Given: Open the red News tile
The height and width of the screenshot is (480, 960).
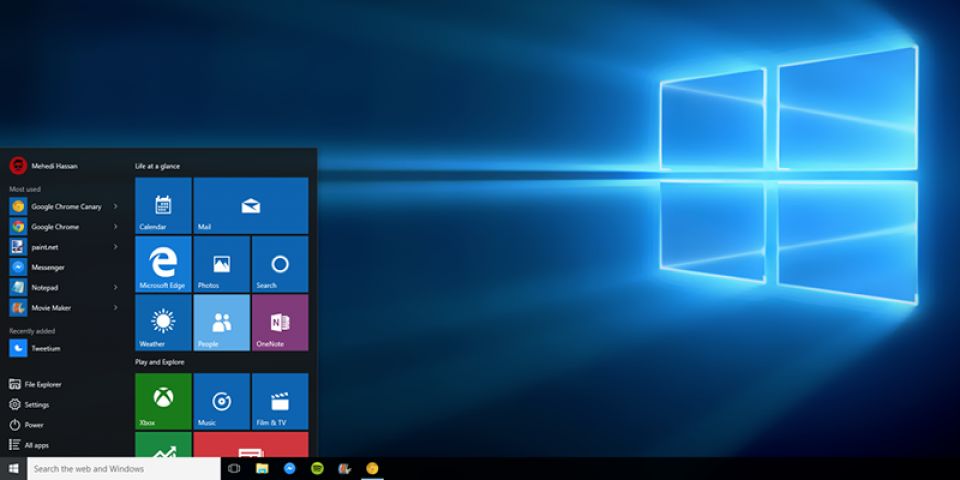Looking at the screenshot, I should point(251,444).
